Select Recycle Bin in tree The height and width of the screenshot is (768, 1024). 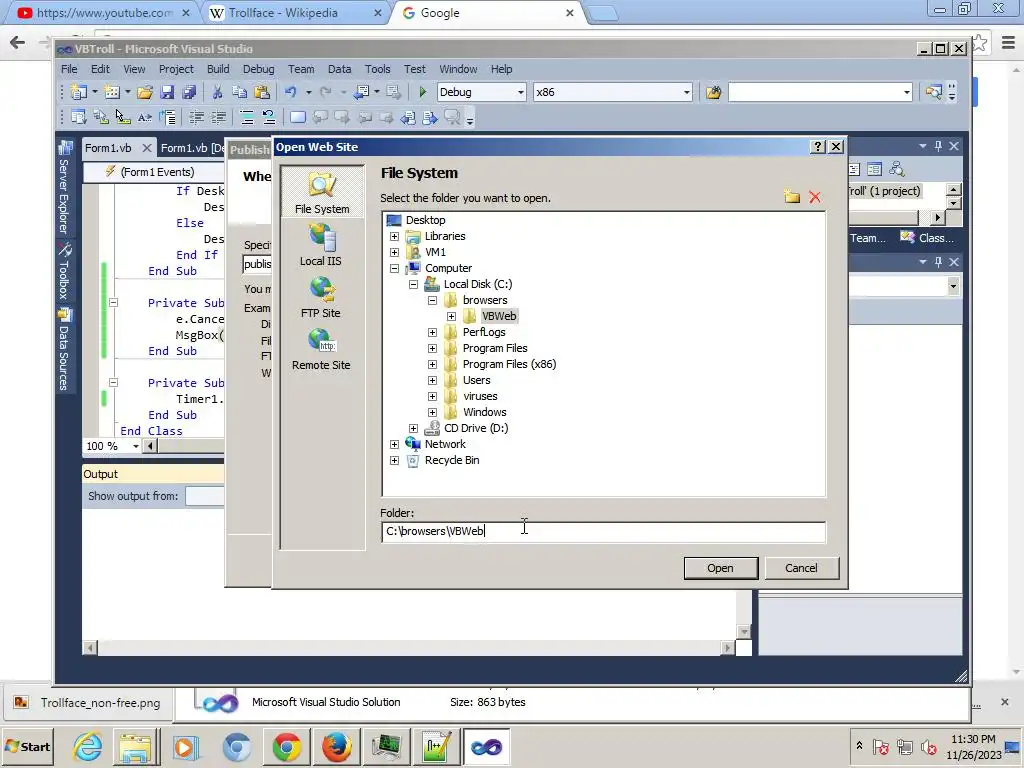click(x=452, y=460)
